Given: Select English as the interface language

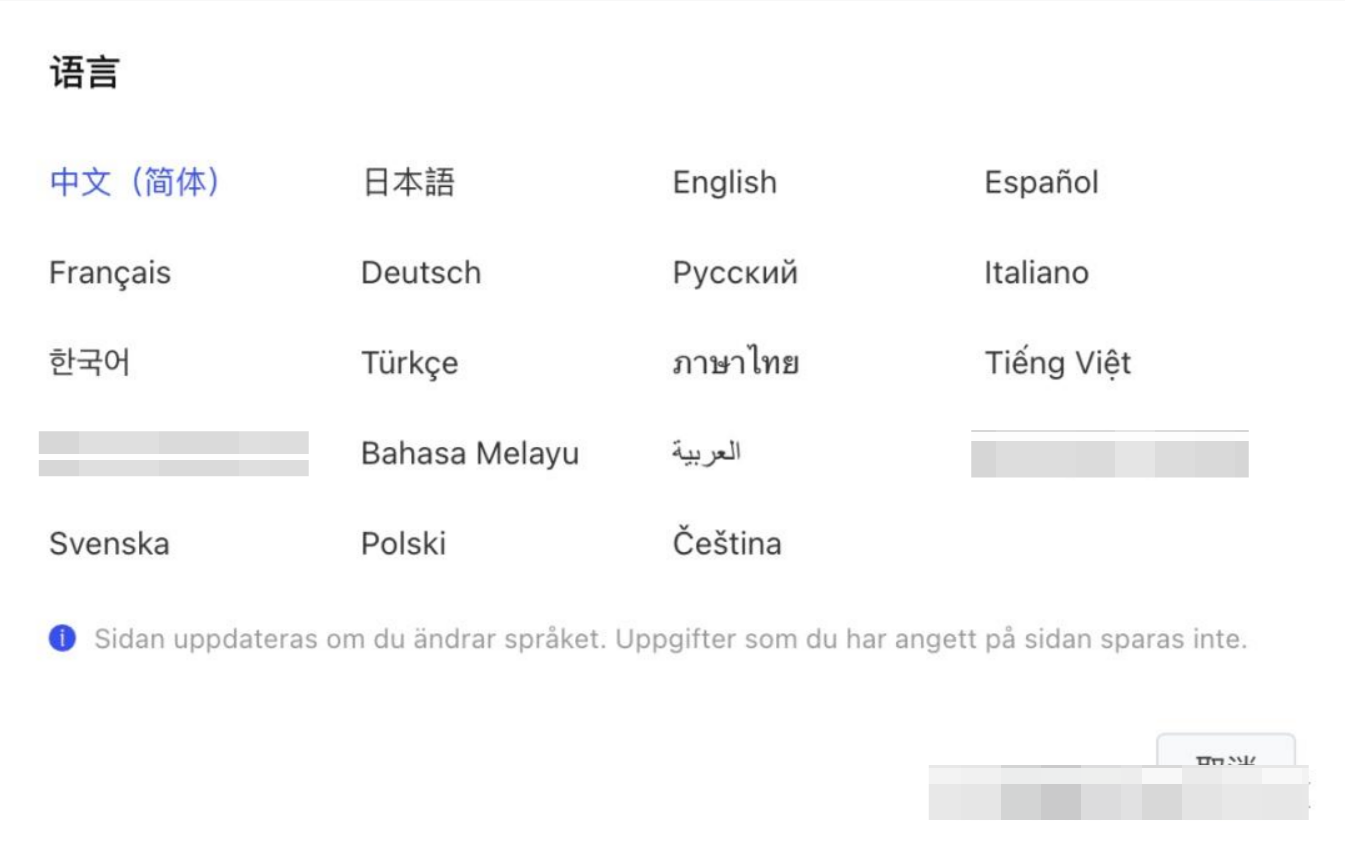Looking at the screenshot, I should pyautogui.click(x=725, y=182).
